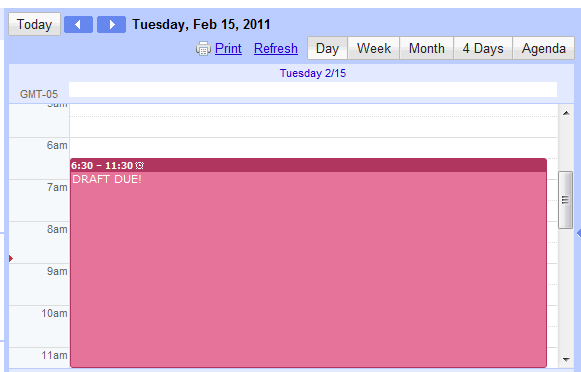Screen dimensions: 581x372
Task: Switch to 4 Days view tab
Action: click(x=483, y=48)
